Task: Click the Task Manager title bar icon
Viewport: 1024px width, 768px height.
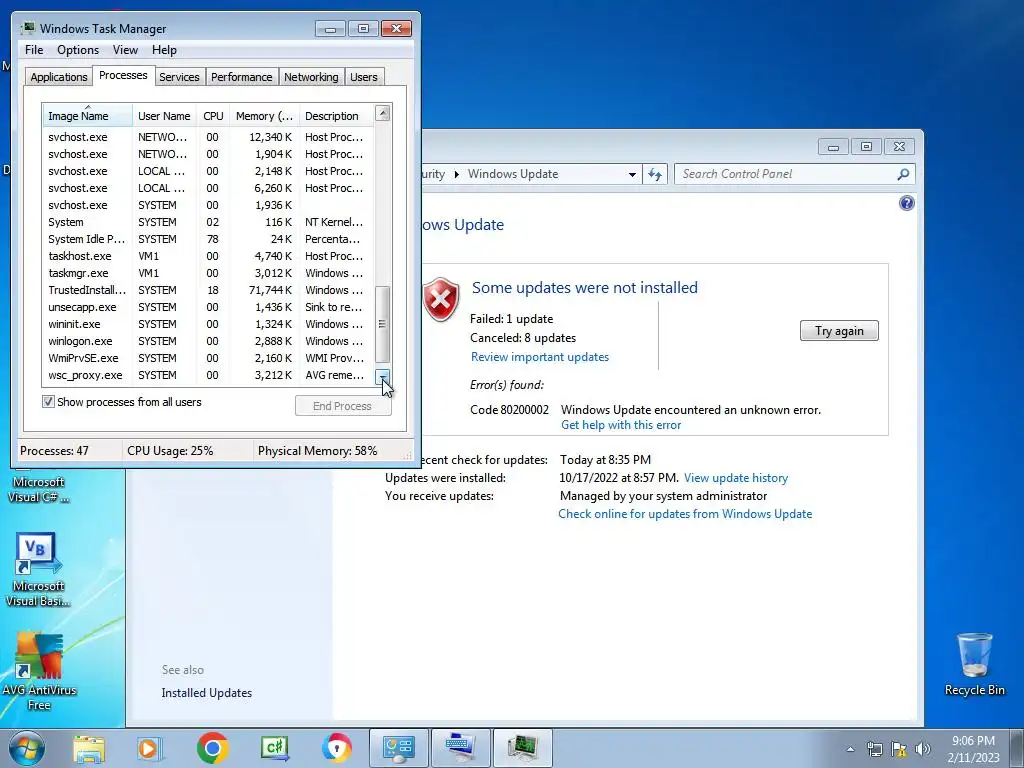Action: (27, 28)
